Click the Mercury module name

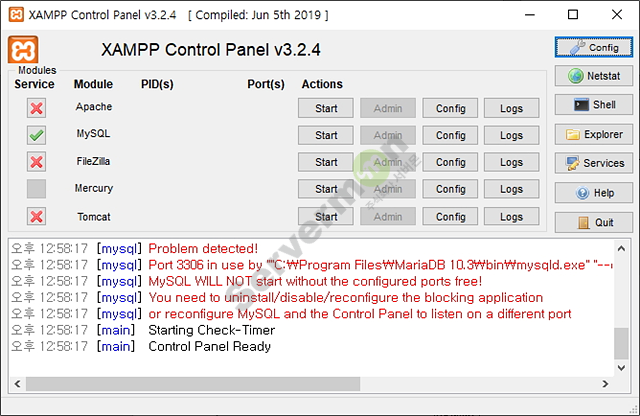pyautogui.click(x=93, y=188)
